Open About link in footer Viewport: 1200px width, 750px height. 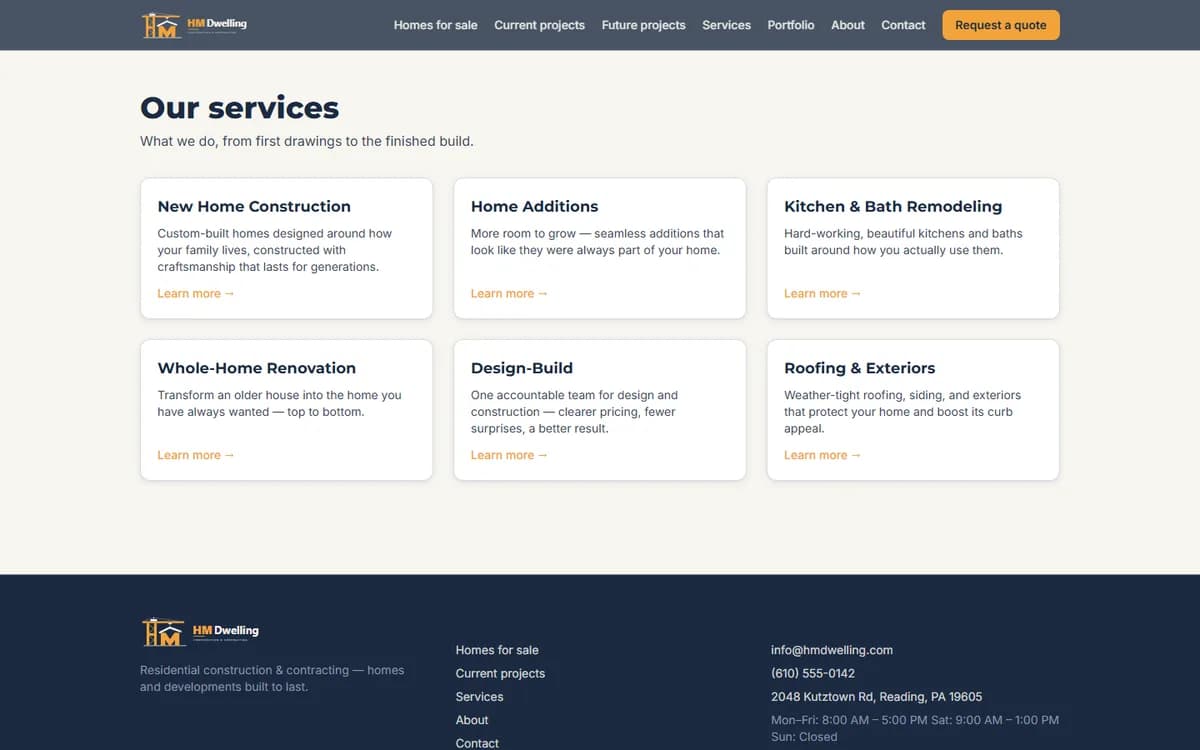(472, 720)
